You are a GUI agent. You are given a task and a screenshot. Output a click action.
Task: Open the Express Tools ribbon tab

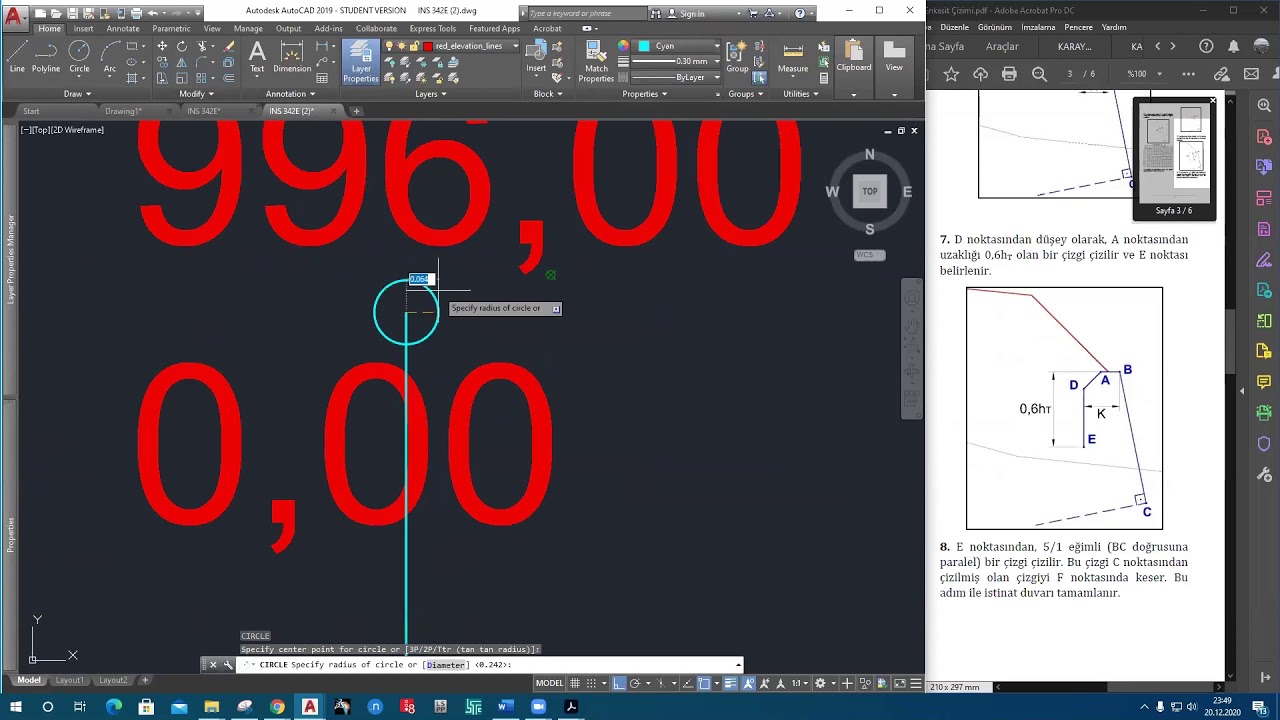click(x=433, y=28)
